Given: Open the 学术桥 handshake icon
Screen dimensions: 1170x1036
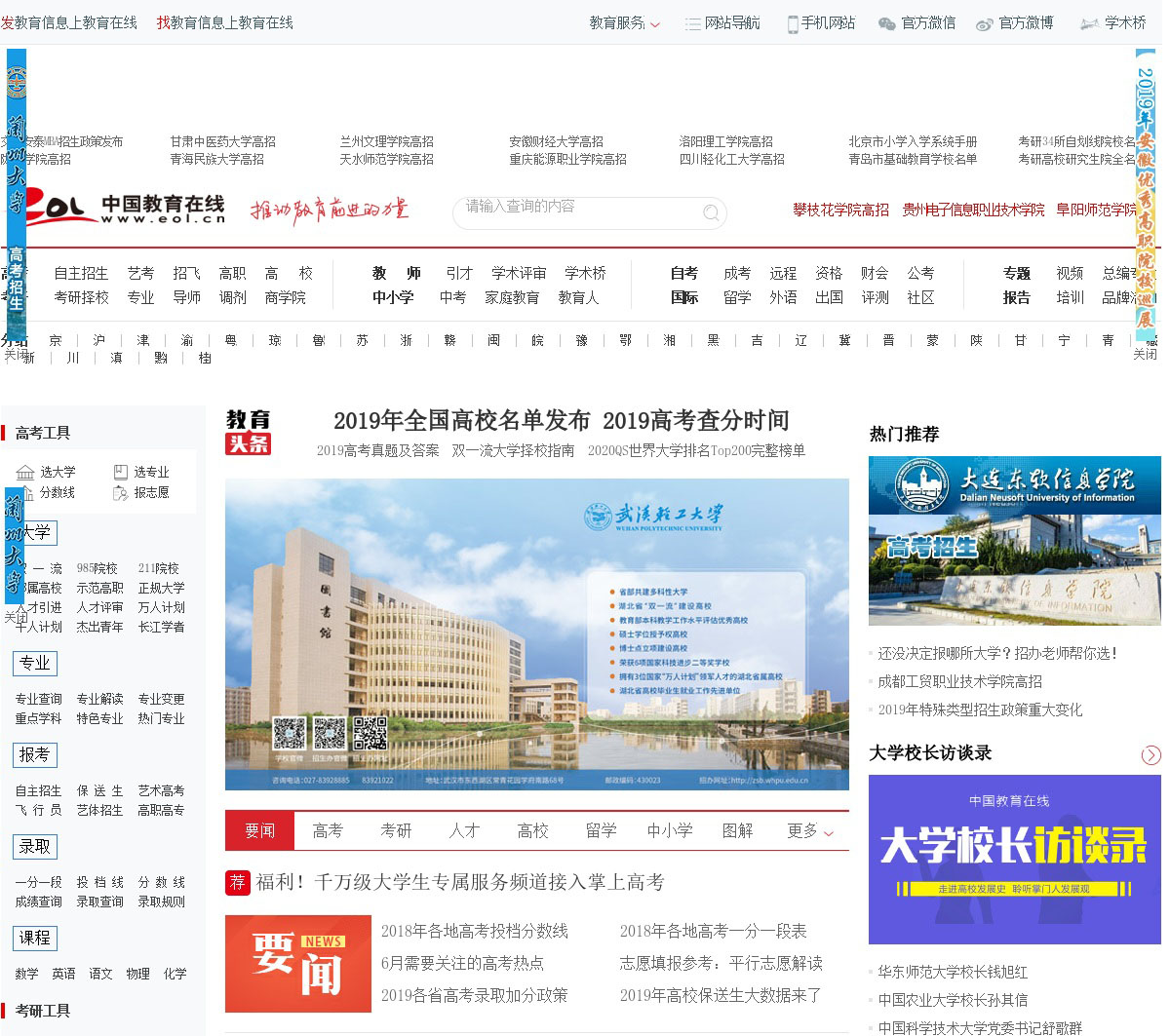Looking at the screenshot, I should (1090, 23).
